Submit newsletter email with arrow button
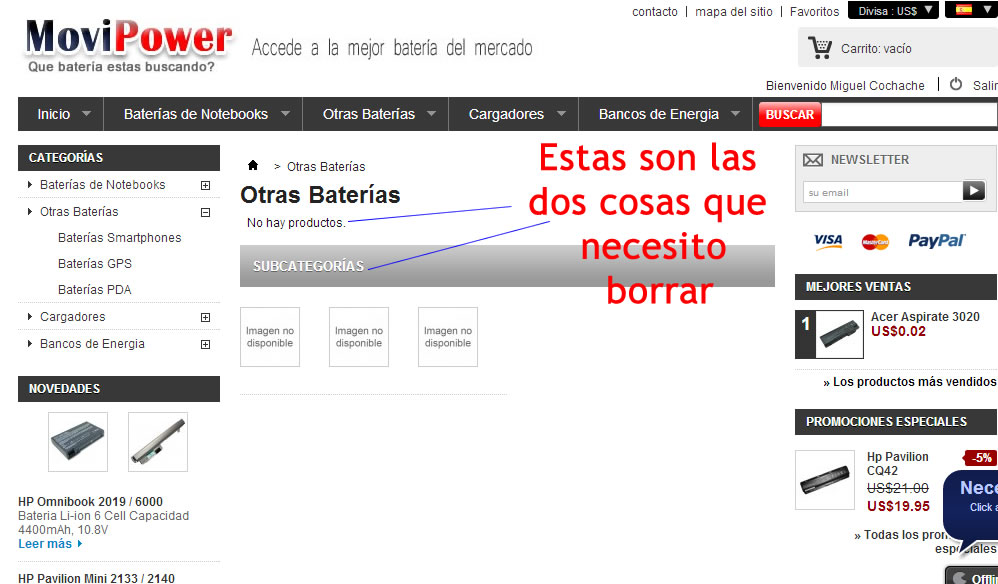 pos(974,191)
